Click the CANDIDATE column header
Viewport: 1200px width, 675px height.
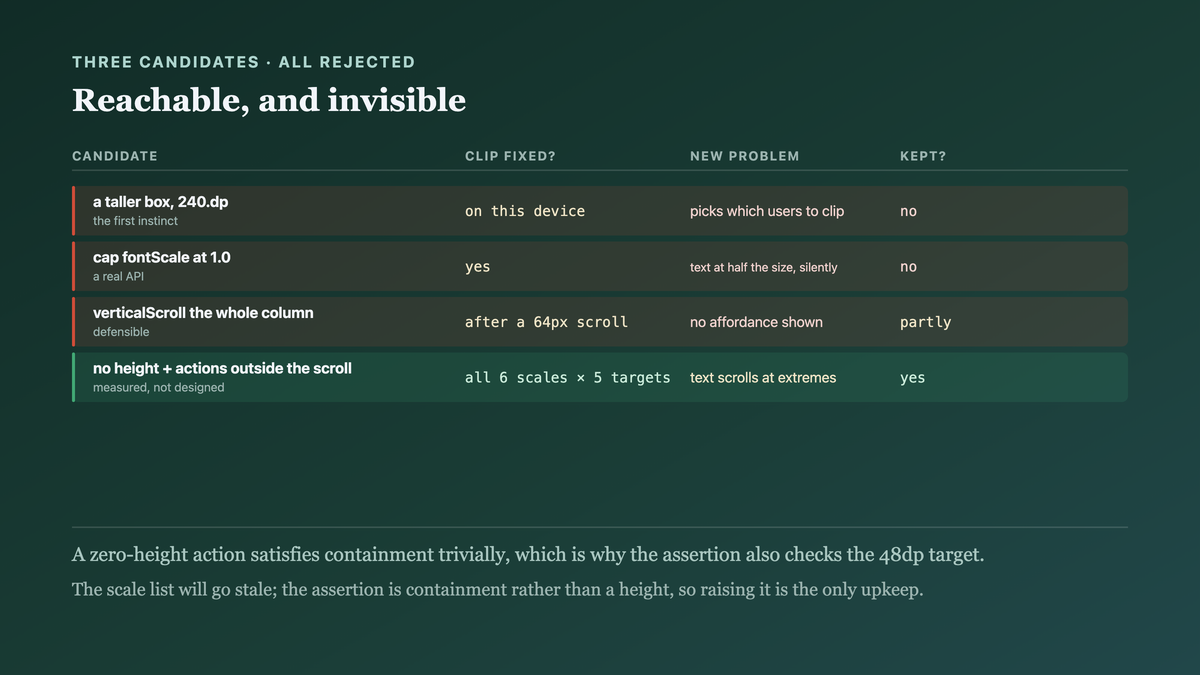(115, 156)
